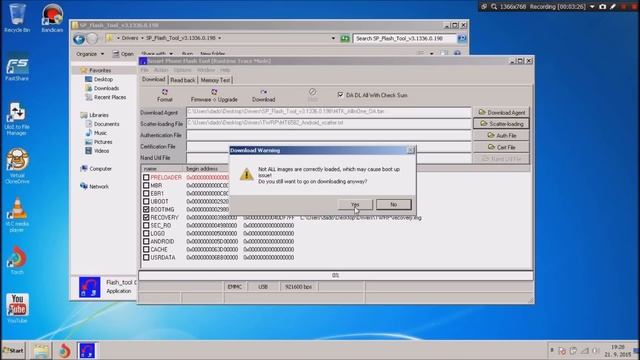Click the Scatter-loading File path field

pos(329,123)
